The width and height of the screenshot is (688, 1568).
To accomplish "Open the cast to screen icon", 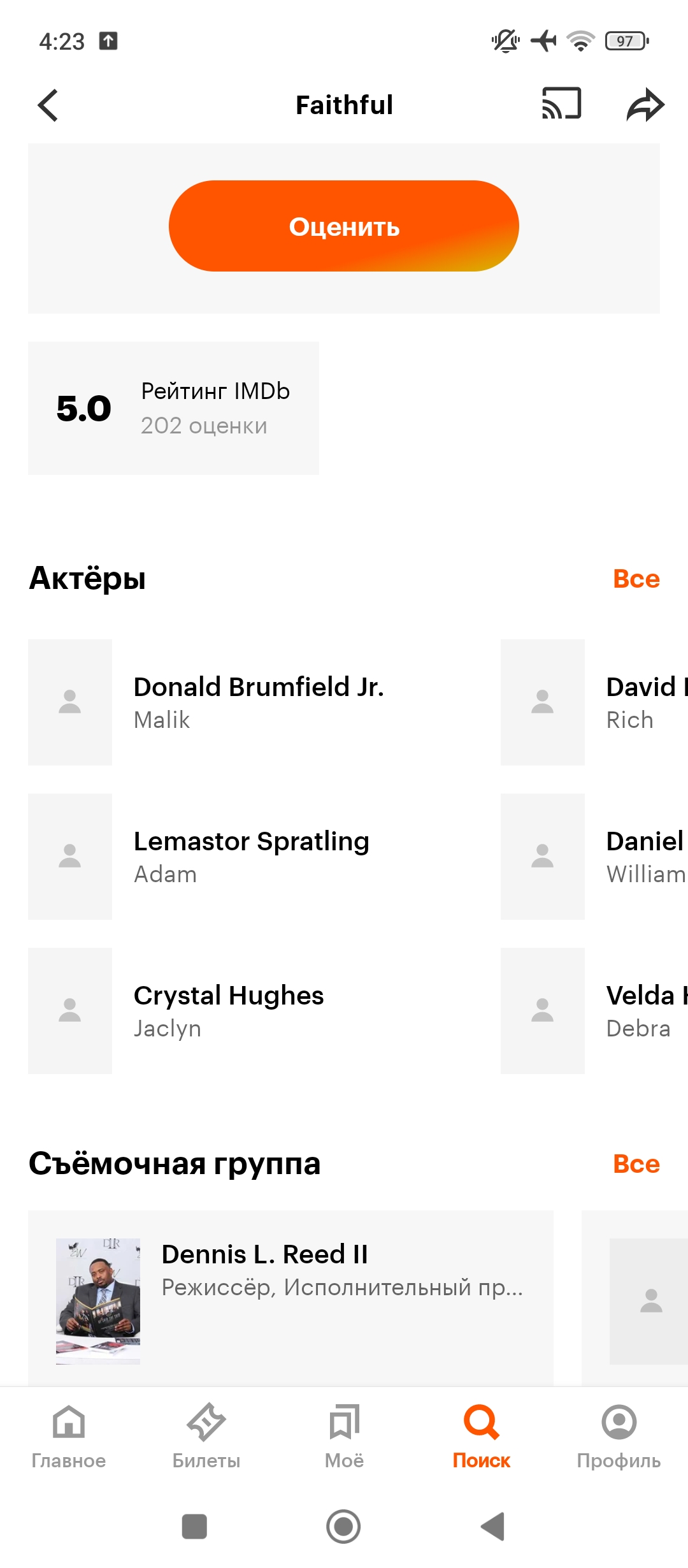I will tap(561, 104).
